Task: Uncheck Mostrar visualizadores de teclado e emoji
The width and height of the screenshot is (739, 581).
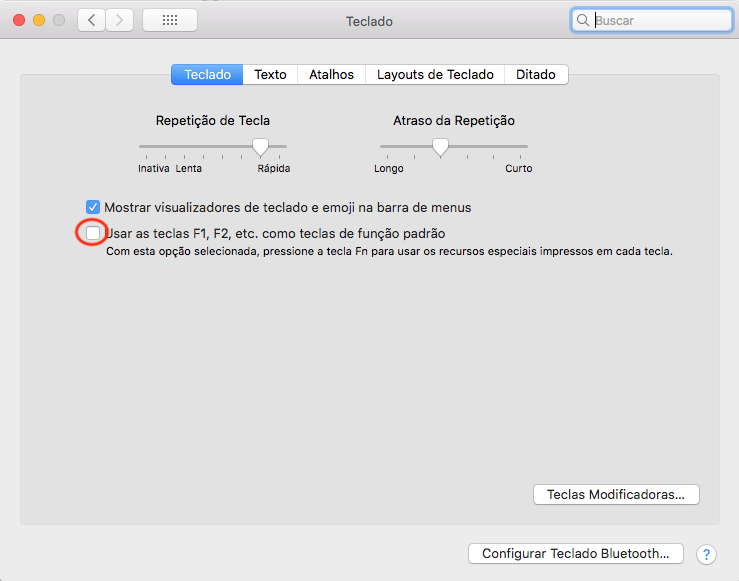Action: (93, 207)
